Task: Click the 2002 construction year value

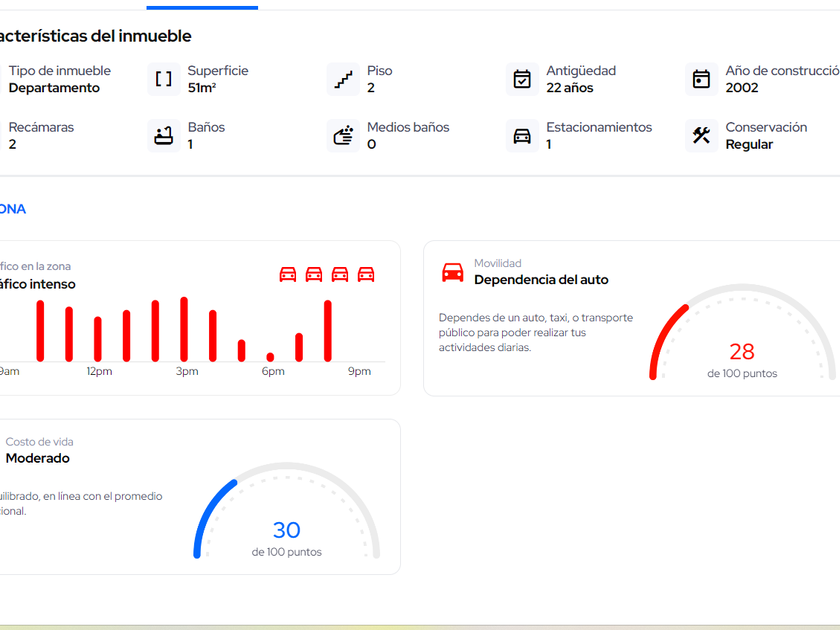Action: click(x=741, y=88)
